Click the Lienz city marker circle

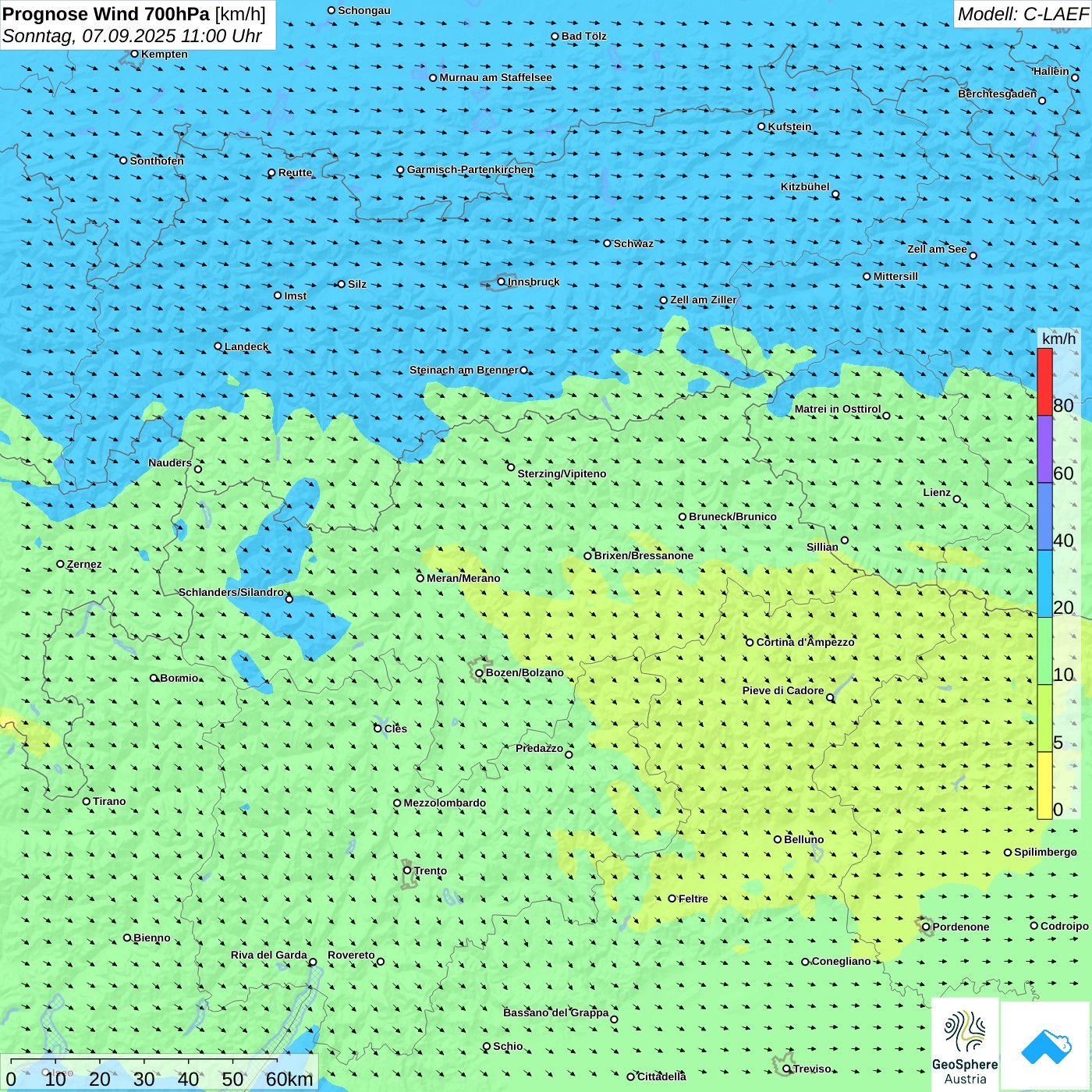[957, 499]
